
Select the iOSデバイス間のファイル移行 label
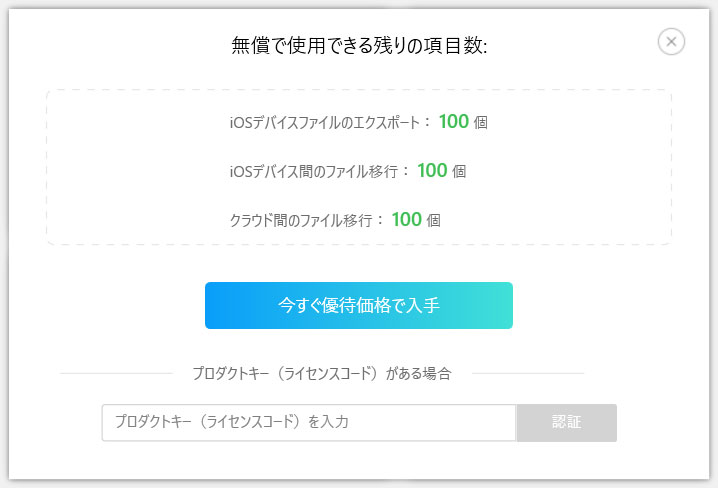(x=318, y=171)
